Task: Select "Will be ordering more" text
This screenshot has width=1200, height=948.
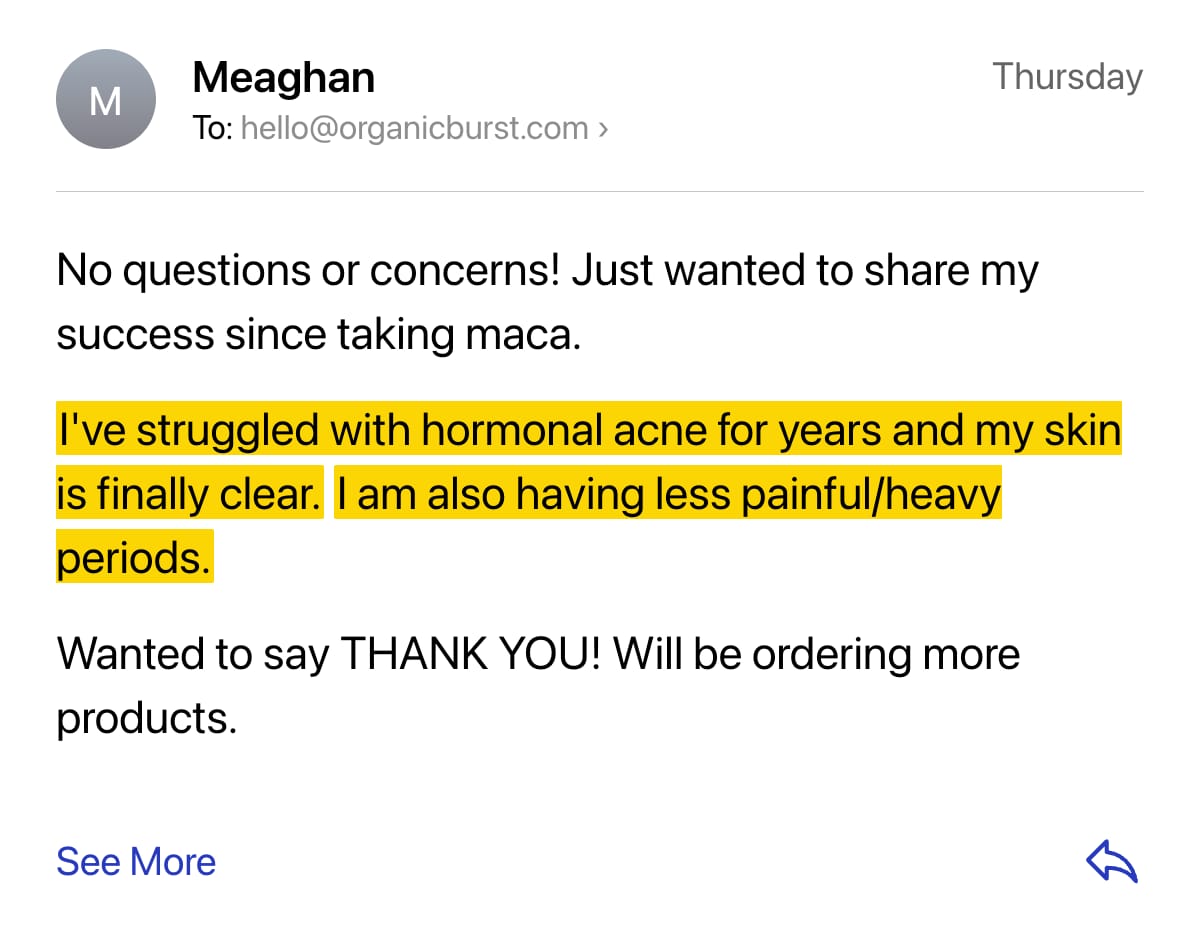Action: (x=817, y=654)
